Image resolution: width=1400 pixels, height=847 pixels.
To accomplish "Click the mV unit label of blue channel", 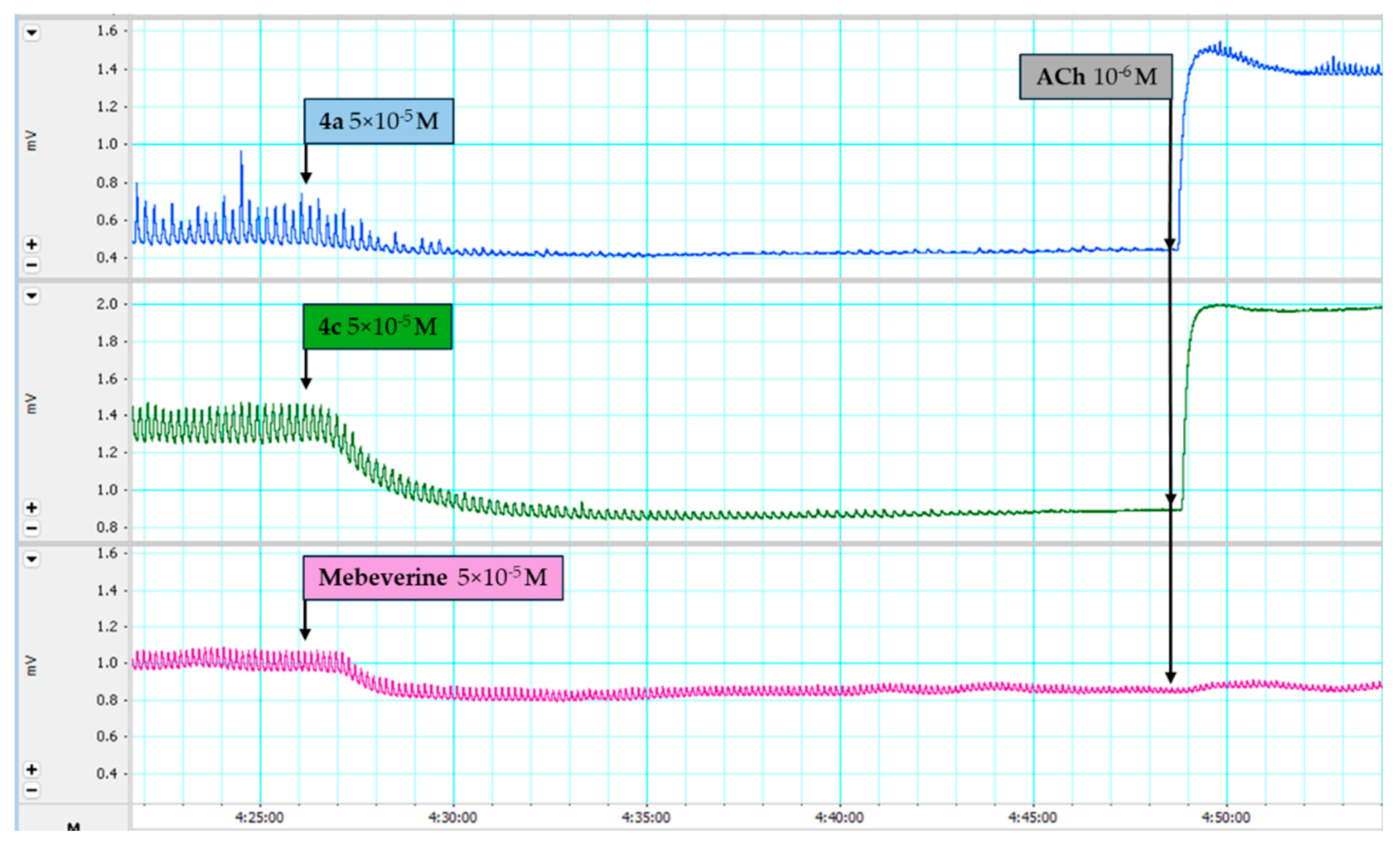I will (x=31, y=141).
